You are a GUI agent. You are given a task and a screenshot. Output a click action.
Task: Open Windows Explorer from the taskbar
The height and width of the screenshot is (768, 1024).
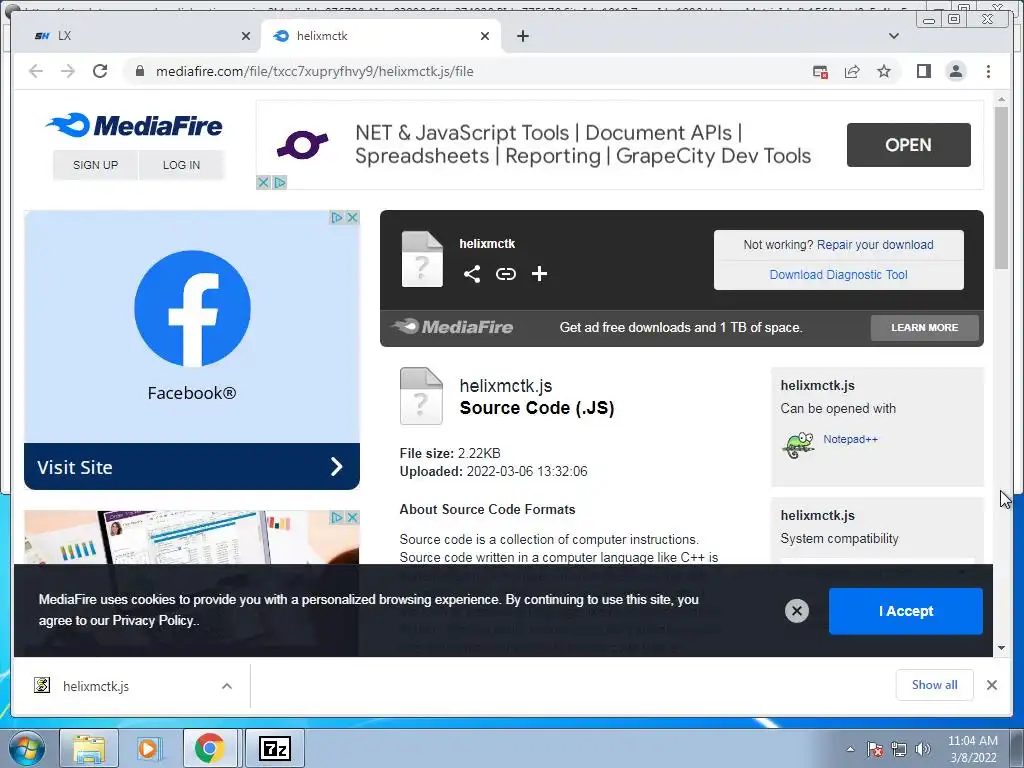tap(89, 748)
